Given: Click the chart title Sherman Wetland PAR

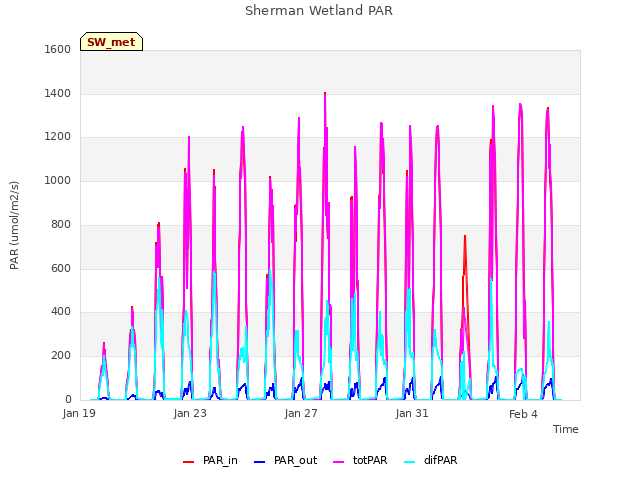Looking at the screenshot, I should click(319, 11).
